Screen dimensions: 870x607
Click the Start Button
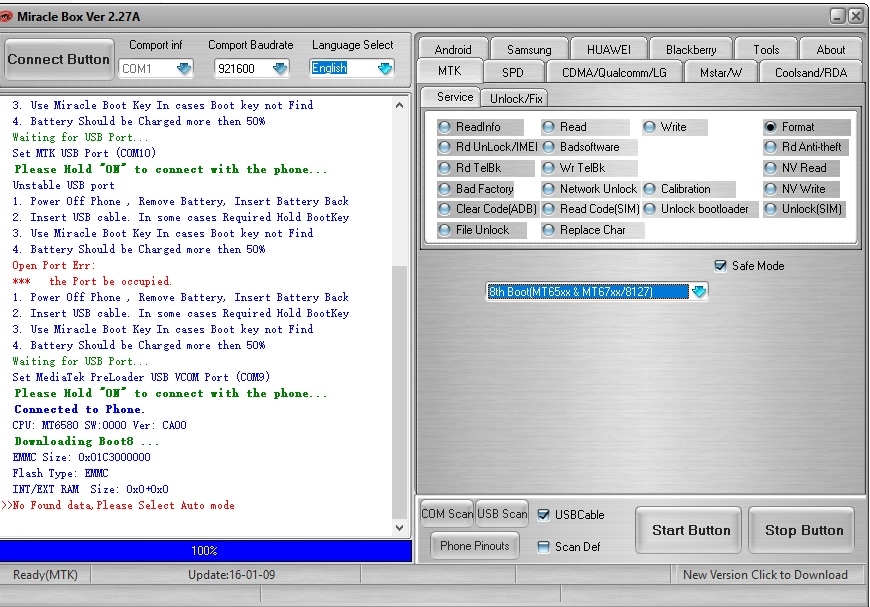[691, 530]
